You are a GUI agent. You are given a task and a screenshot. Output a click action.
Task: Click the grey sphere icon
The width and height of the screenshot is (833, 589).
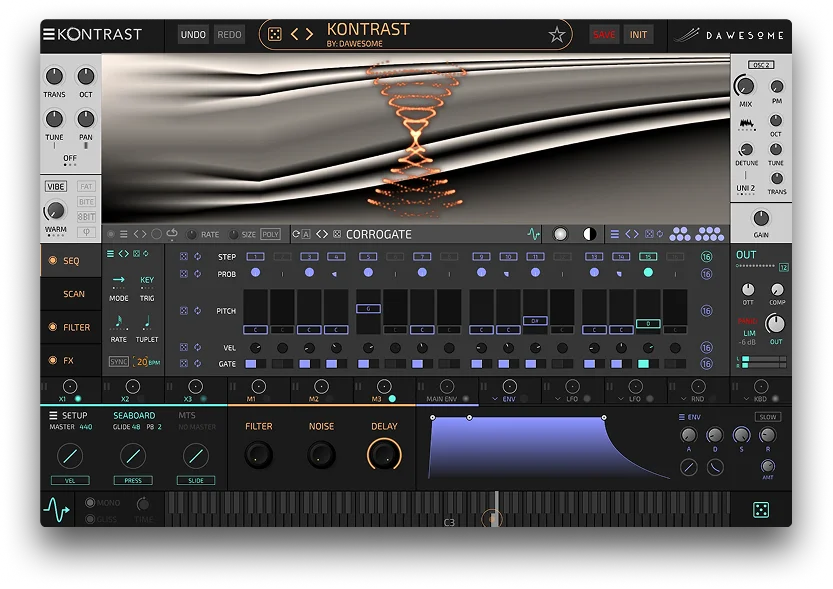560,234
